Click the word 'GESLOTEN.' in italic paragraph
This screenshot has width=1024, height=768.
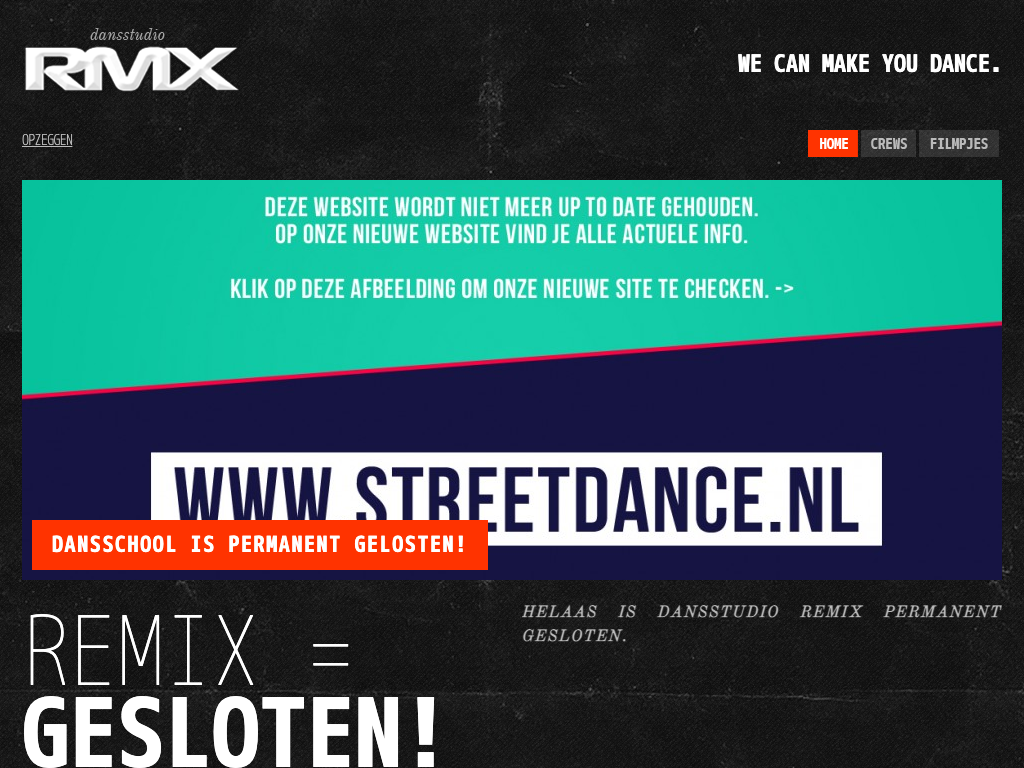coord(574,635)
